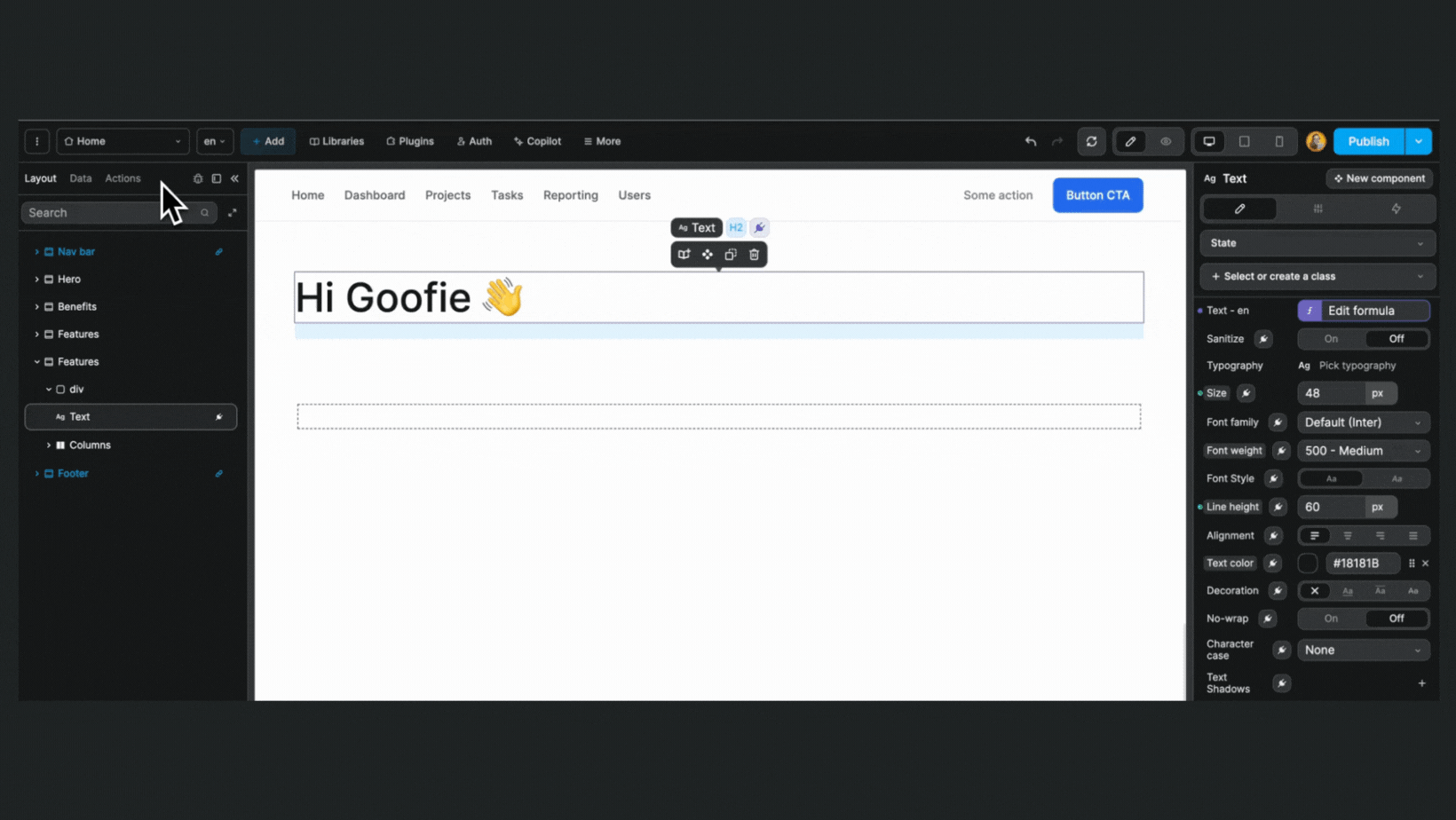
Task: Click the duplicate icon above the heading
Action: click(x=731, y=255)
